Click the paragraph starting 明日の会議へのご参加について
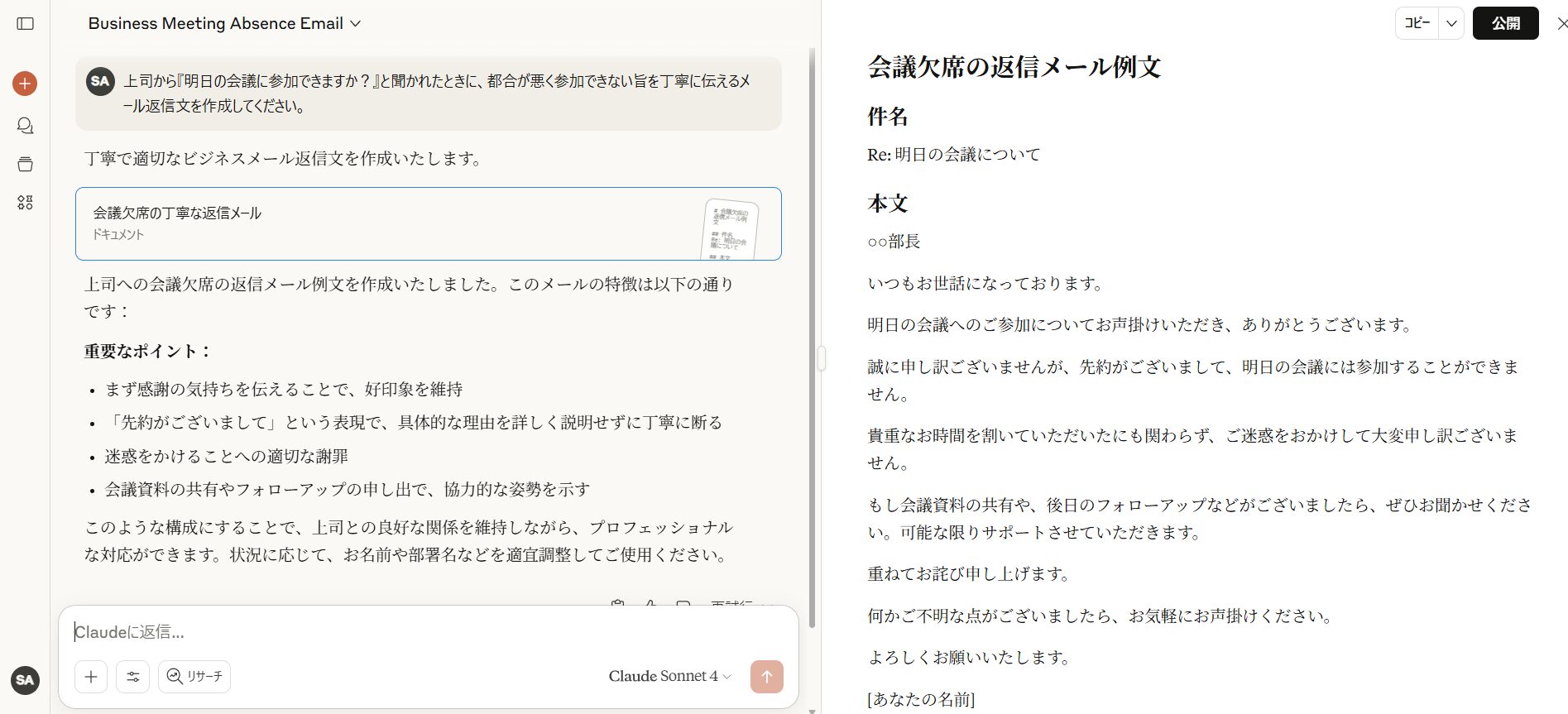 [1141, 325]
